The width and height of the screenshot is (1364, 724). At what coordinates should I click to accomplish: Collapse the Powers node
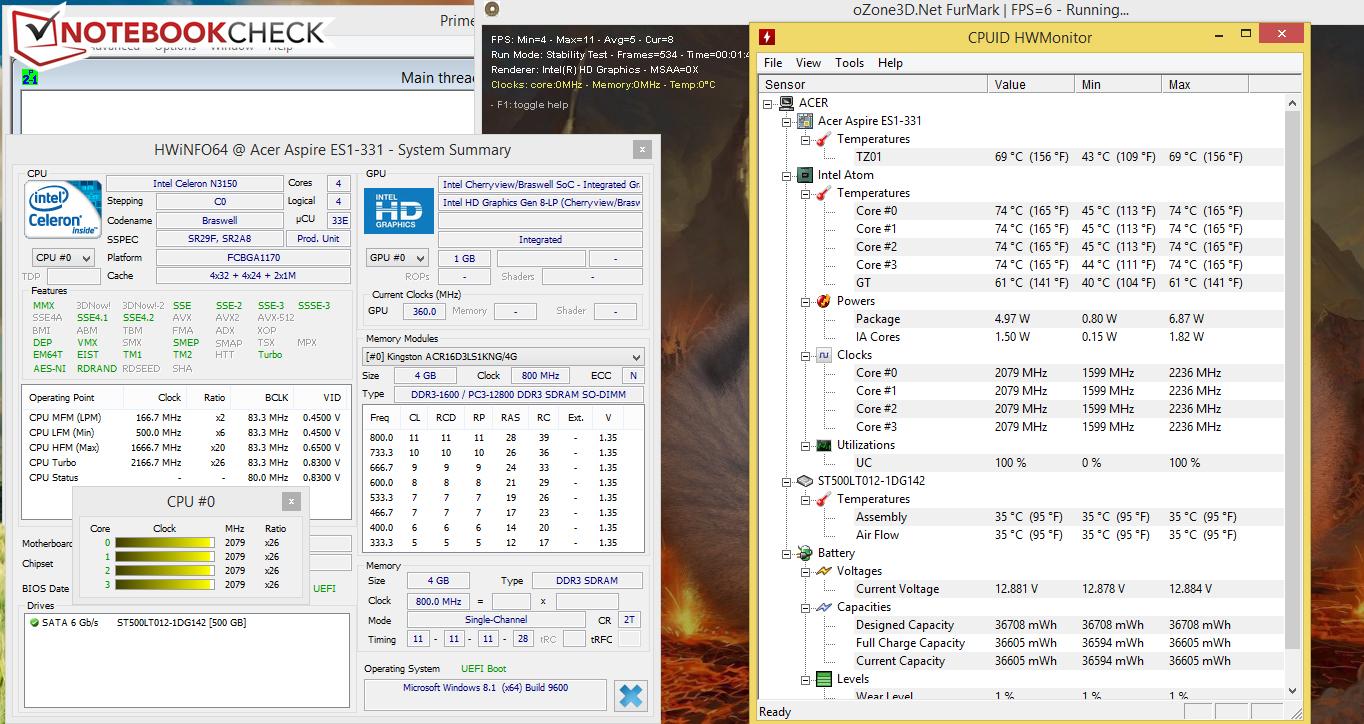pos(805,301)
